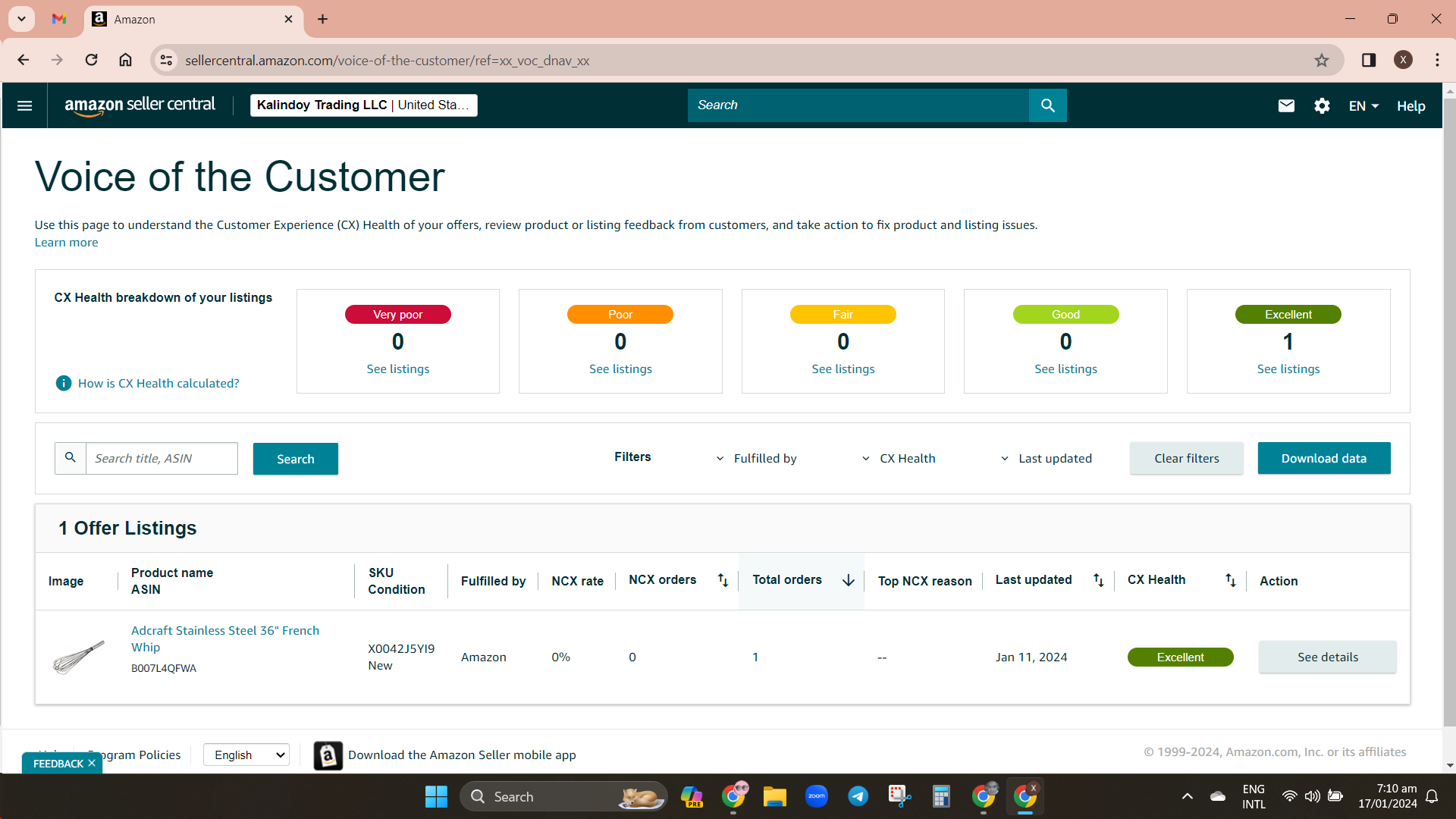Open Calculator from taskbar
Viewport: 1456px width, 819px height.
(x=941, y=796)
